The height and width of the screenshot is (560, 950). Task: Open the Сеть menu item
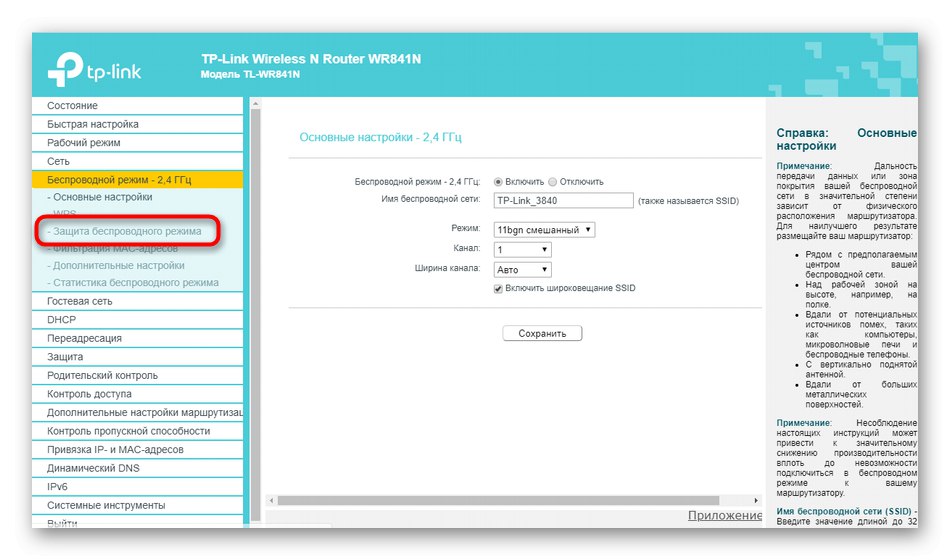tap(138, 162)
